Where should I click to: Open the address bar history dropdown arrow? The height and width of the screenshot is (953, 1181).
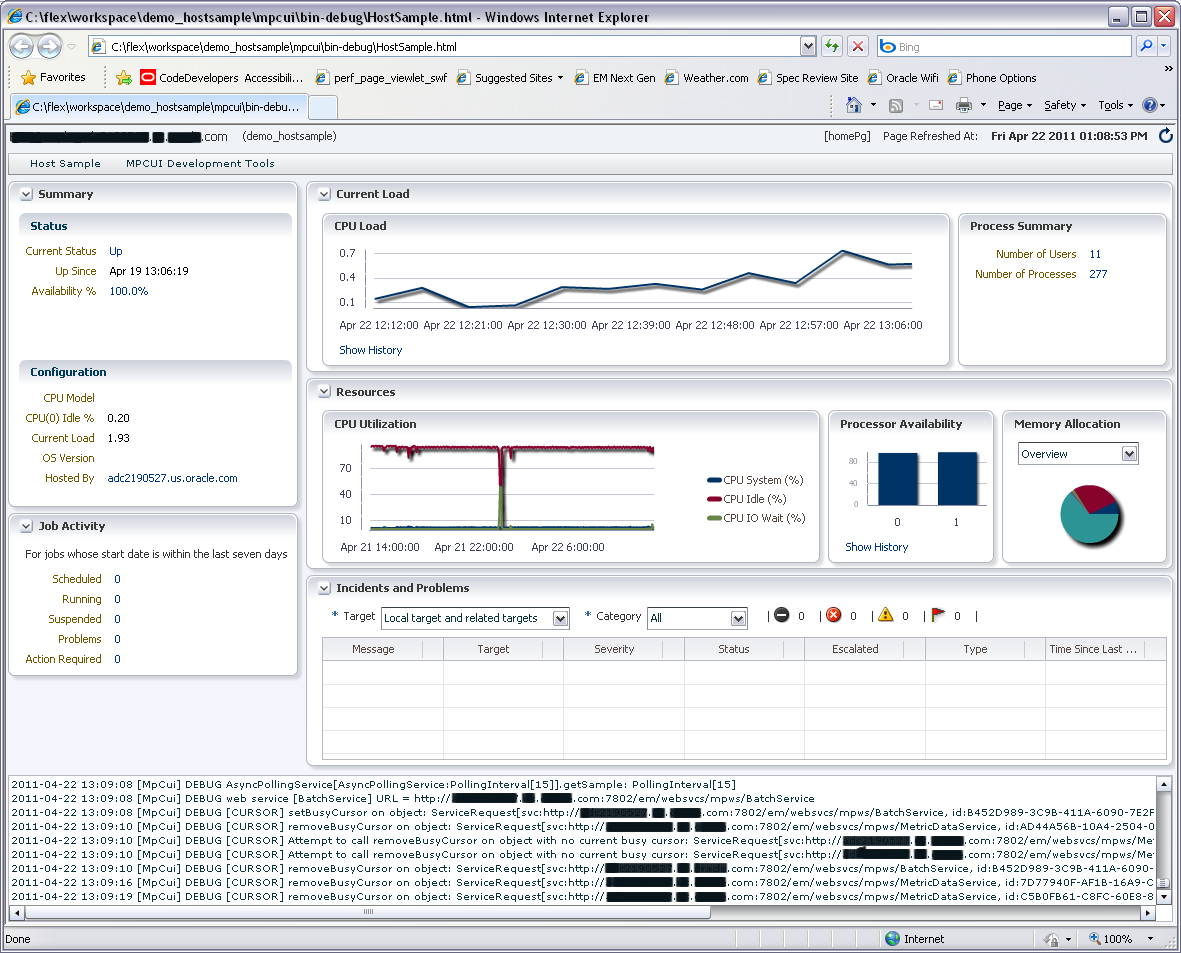pyautogui.click(x=807, y=46)
